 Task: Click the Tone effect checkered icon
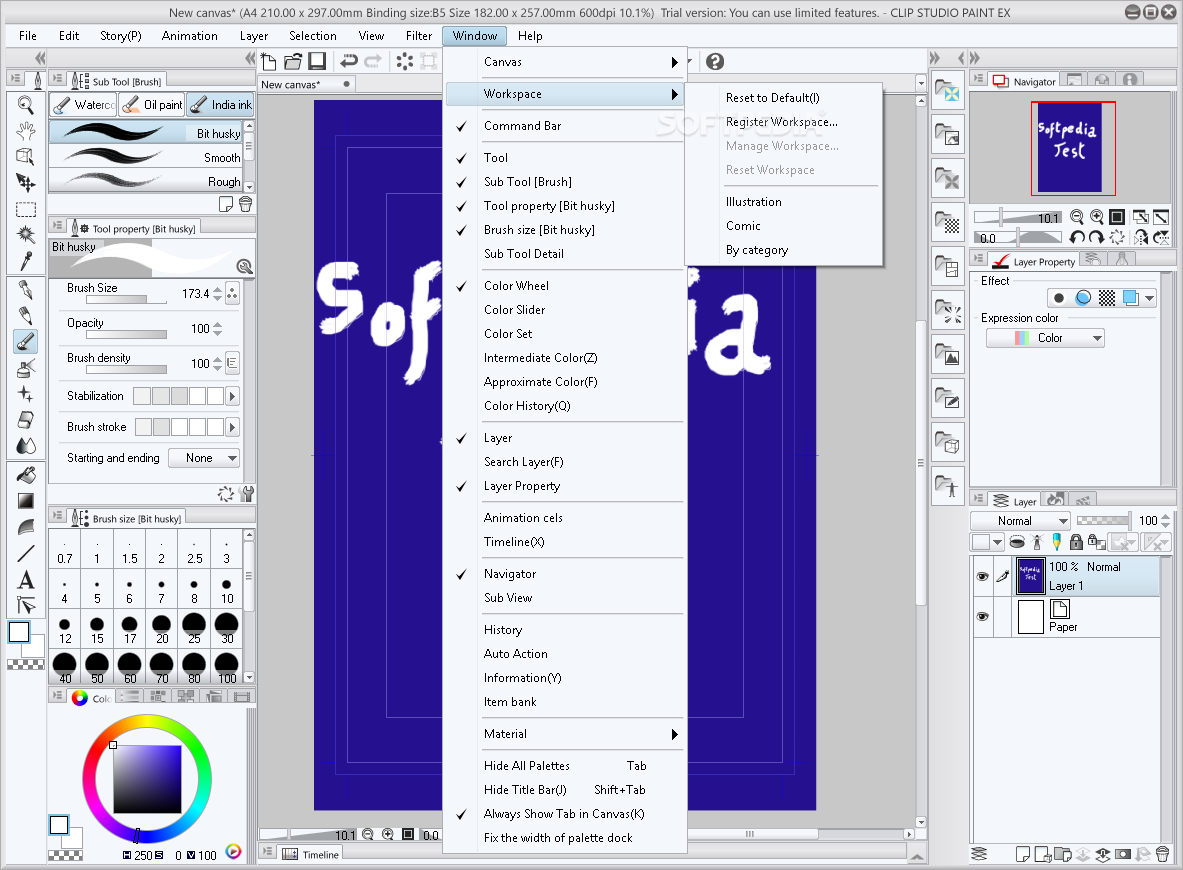click(1107, 298)
